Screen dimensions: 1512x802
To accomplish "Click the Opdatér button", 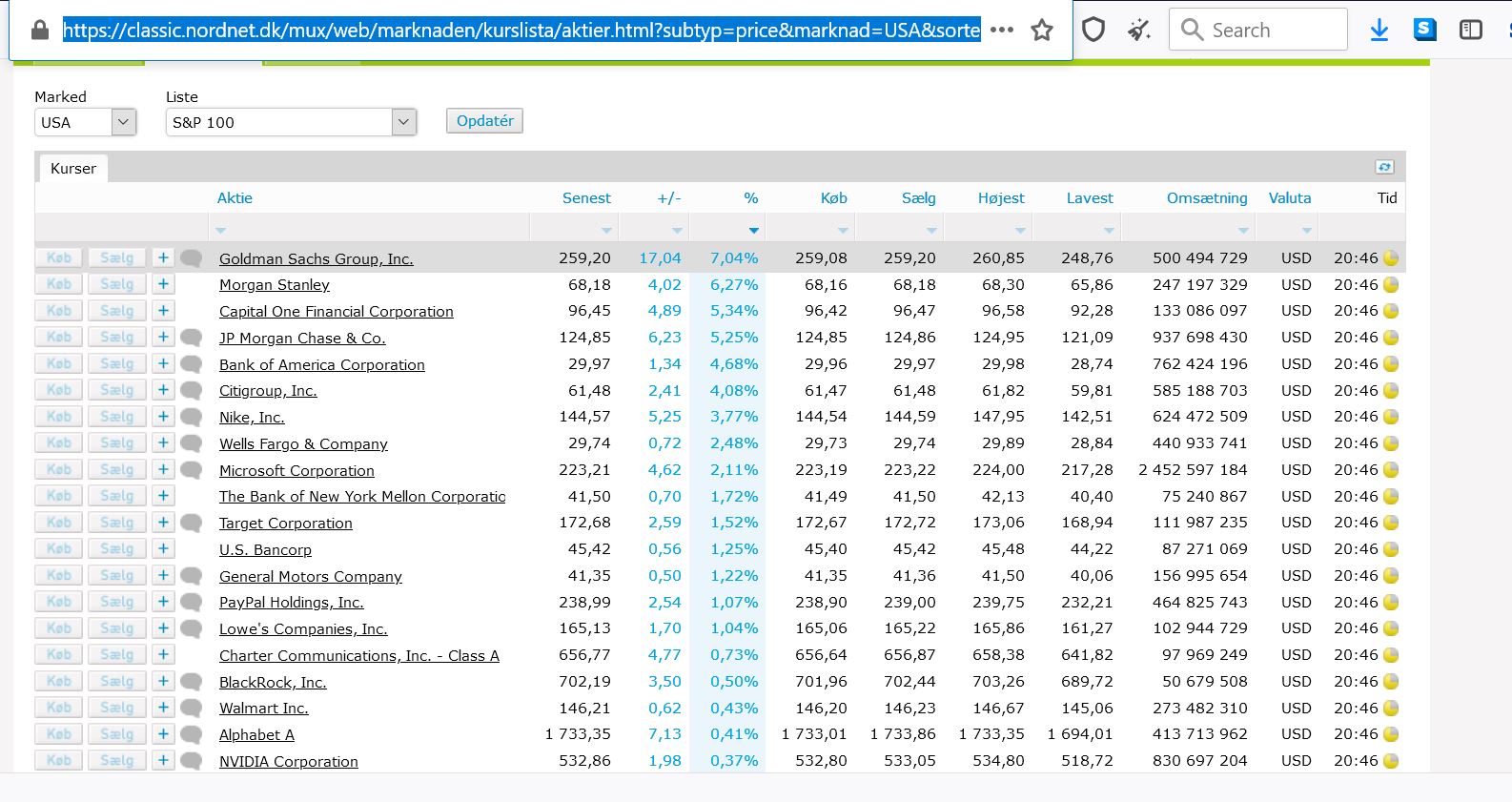I will pos(484,121).
